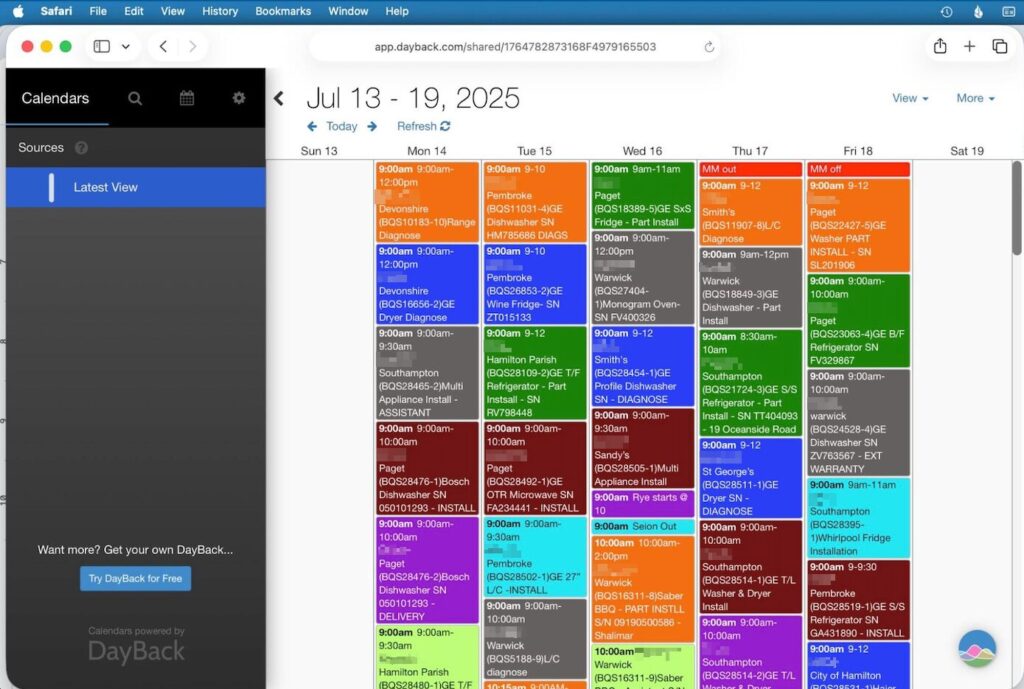
Task: Expand the View dropdown
Action: pos(910,98)
